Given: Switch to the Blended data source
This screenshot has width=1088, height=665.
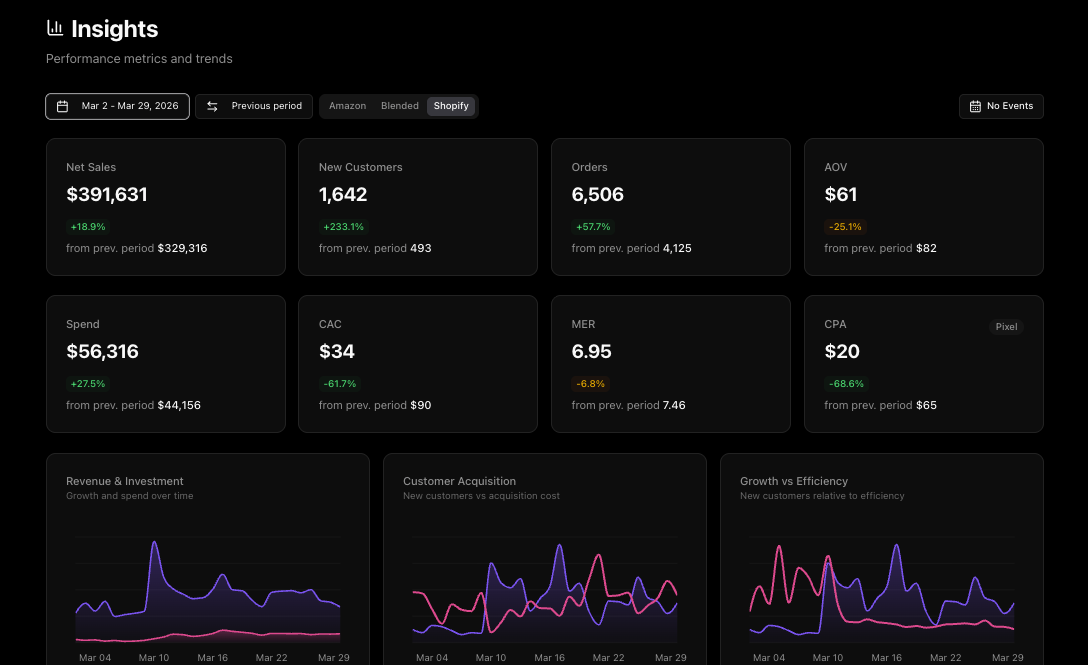Looking at the screenshot, I should pyautogui.click(x=399, y=105).
